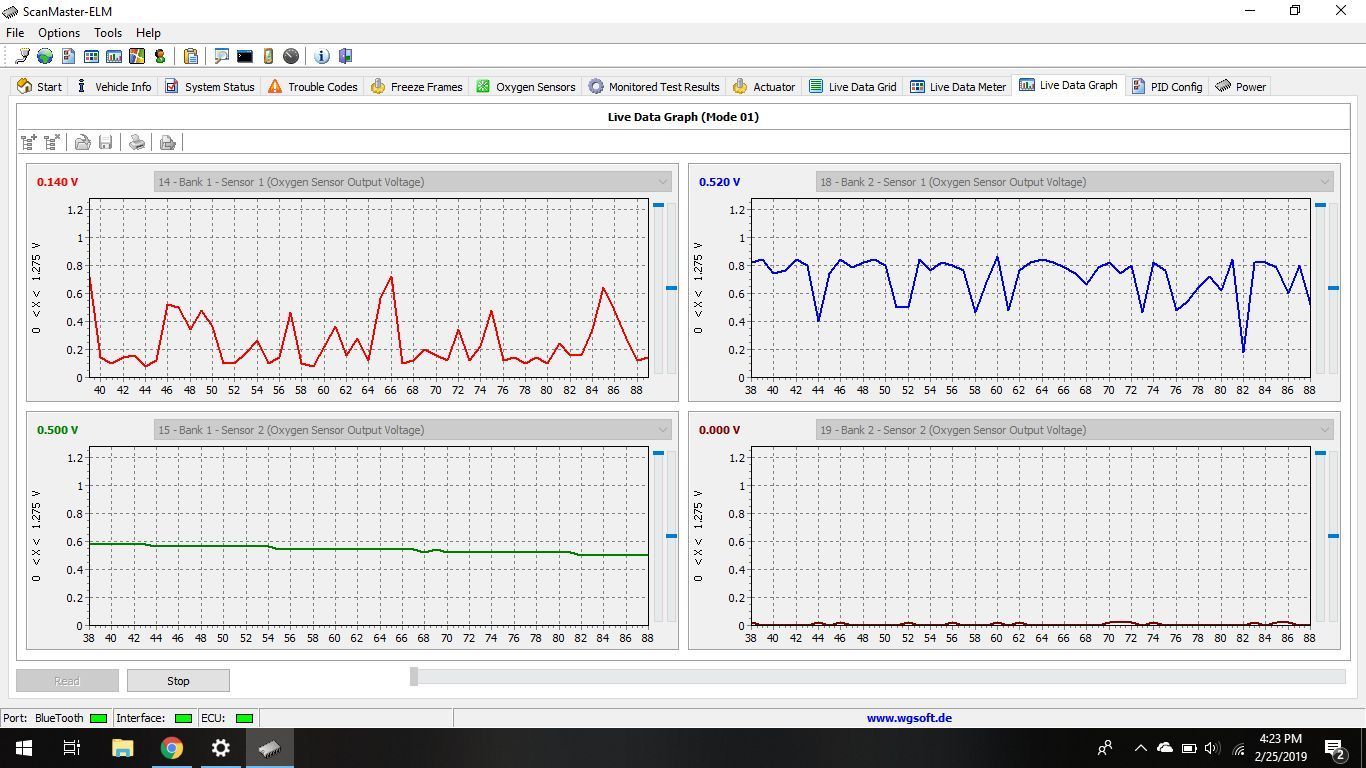The width and height of the screenshot is (1366, 768).
Task: Click the exit door icon in toolbar
Action: [345, 56]
